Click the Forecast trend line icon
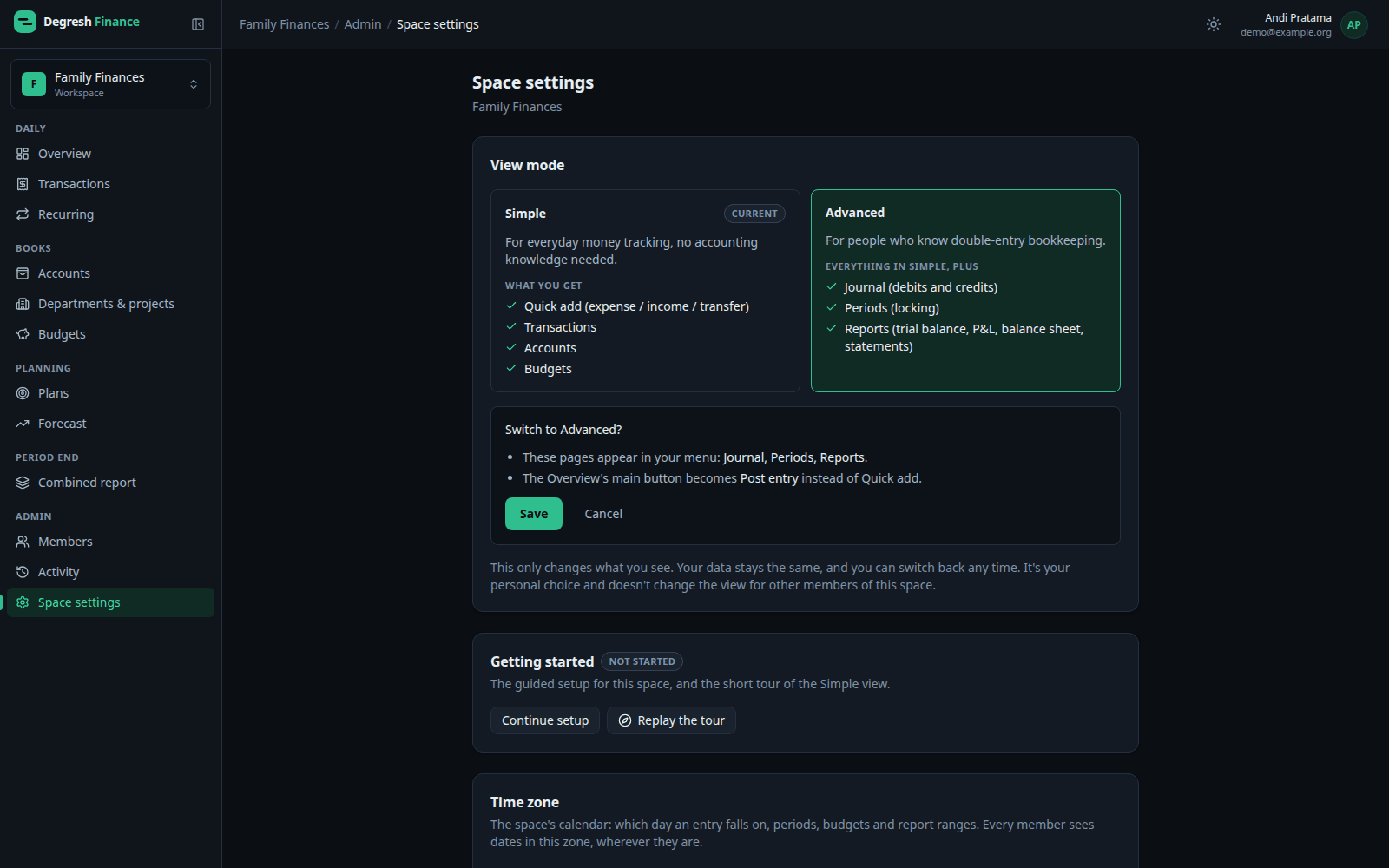The image size is (1389, 868). click(23, 424)
